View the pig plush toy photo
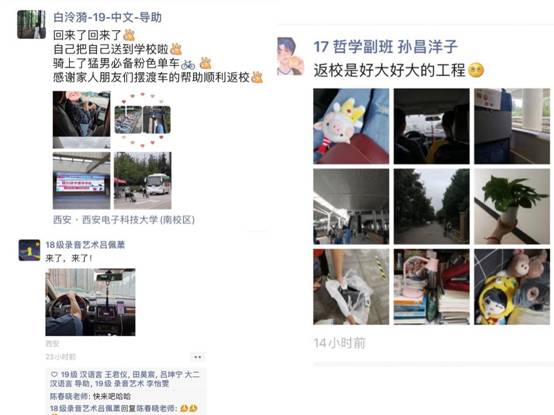Viewport: 554px width, 415px height. click(x=351, y=126)
